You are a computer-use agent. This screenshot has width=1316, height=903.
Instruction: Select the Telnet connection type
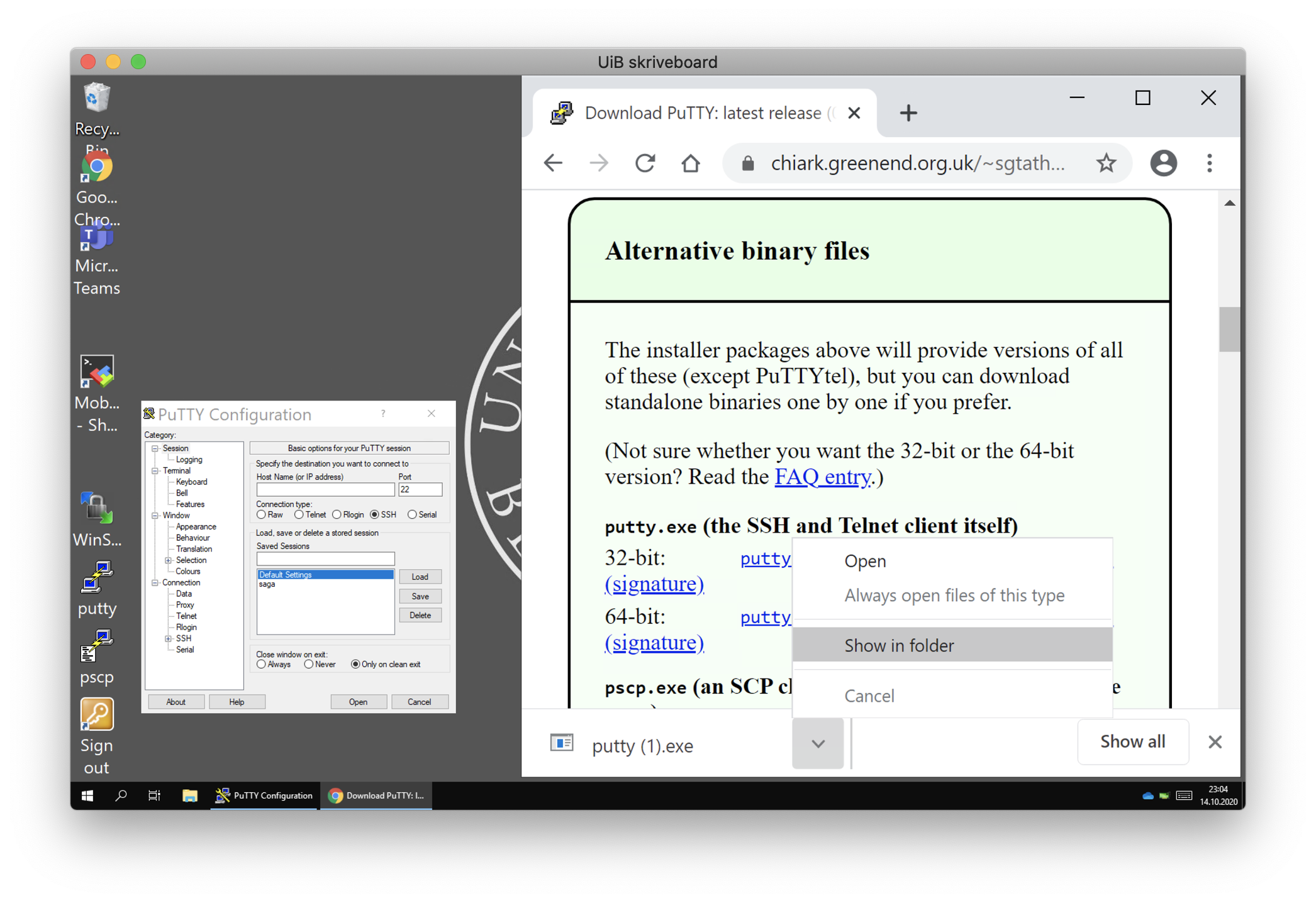pyautogui.click(x=299, y=515)
